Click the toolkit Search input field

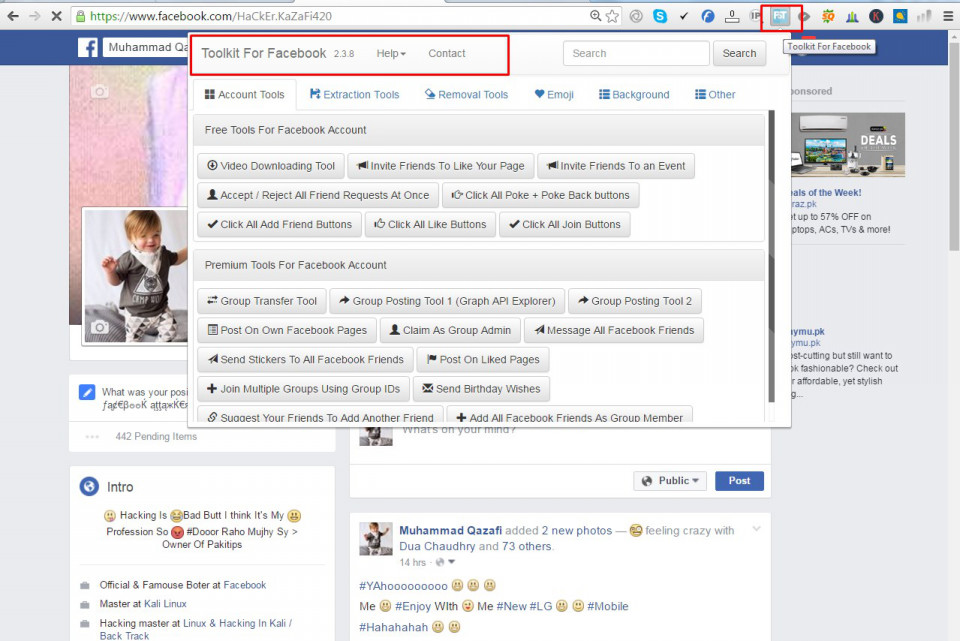[x=636, y=54]
